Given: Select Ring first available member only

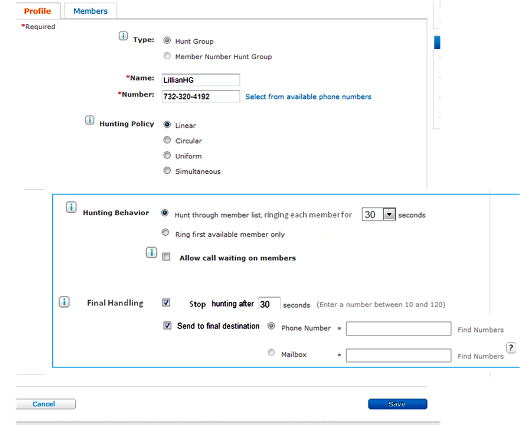Looking at the screenshot, I should (165, 232).
